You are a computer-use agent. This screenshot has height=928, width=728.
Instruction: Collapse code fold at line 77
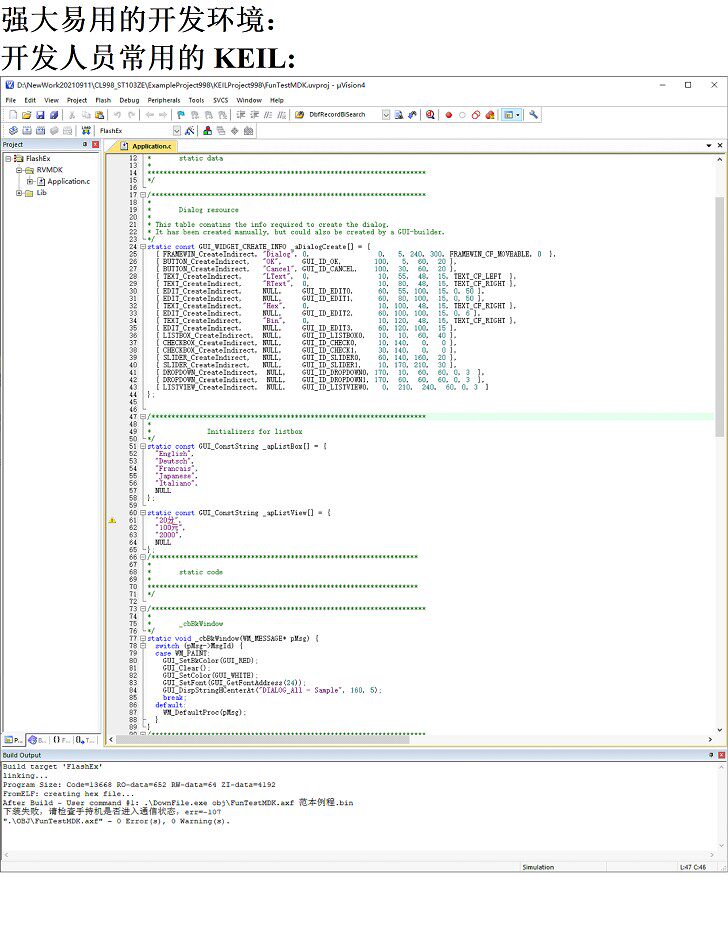click(143, 639)
